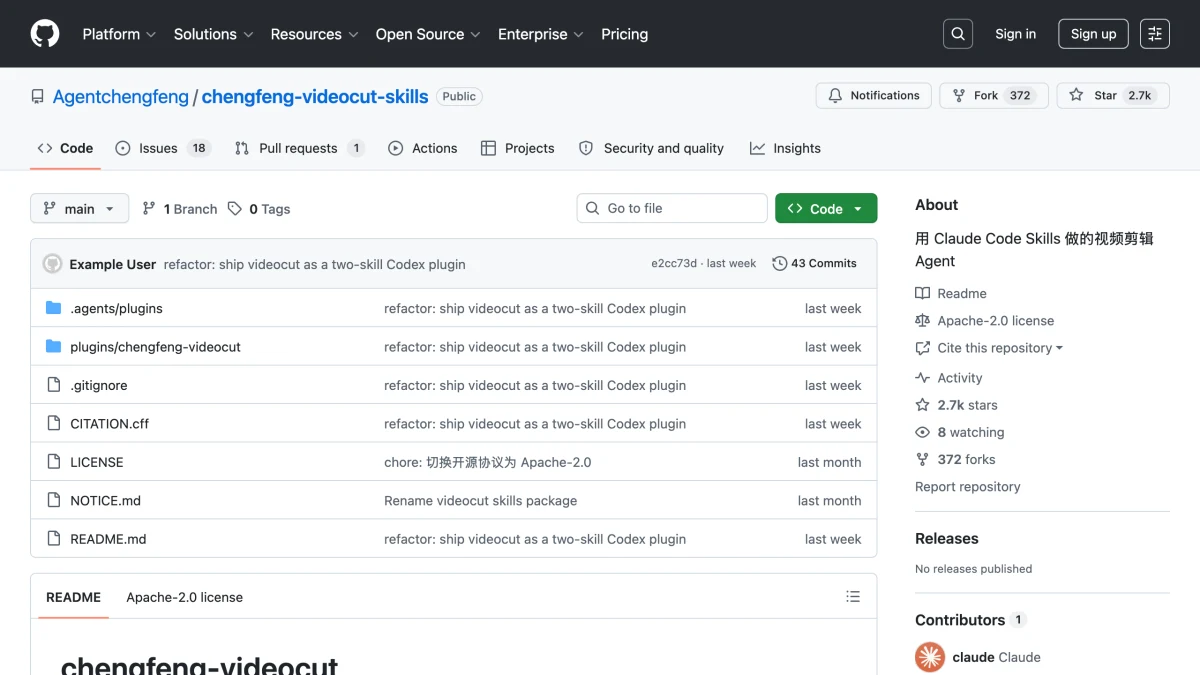This screenshot has height=675, width=1200.
Task: Expand the green Code dropdown button
Action: pyautogui.click(x=826, y=208)
